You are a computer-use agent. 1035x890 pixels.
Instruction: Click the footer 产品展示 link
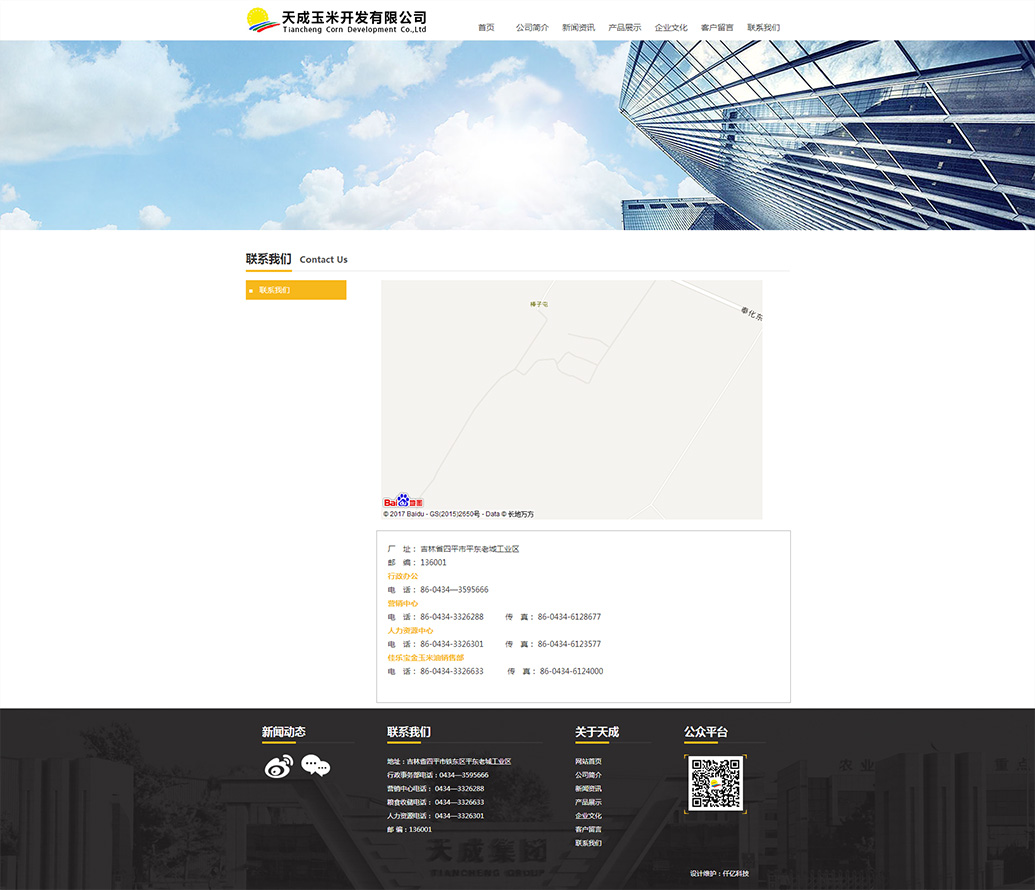point(588,802)
